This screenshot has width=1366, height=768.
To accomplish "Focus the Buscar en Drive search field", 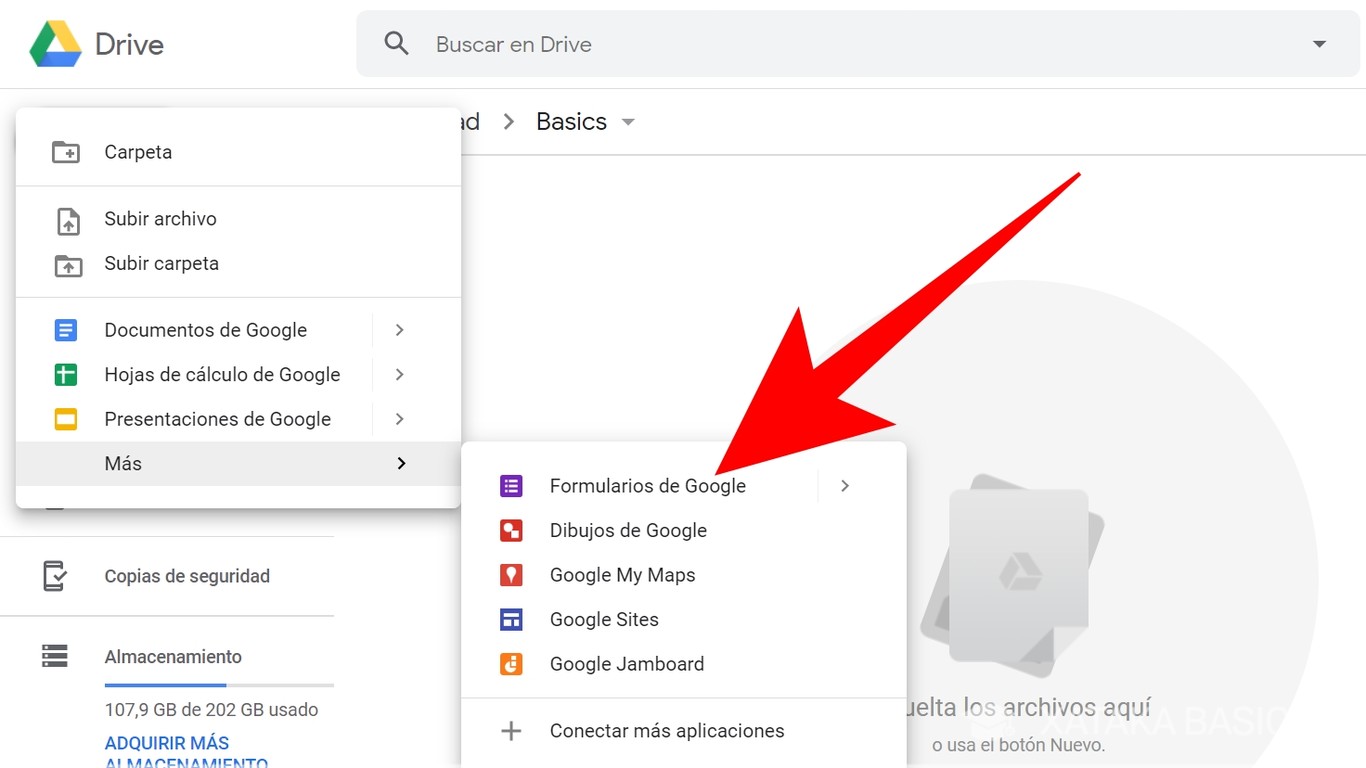I will [x=859, y=44].
